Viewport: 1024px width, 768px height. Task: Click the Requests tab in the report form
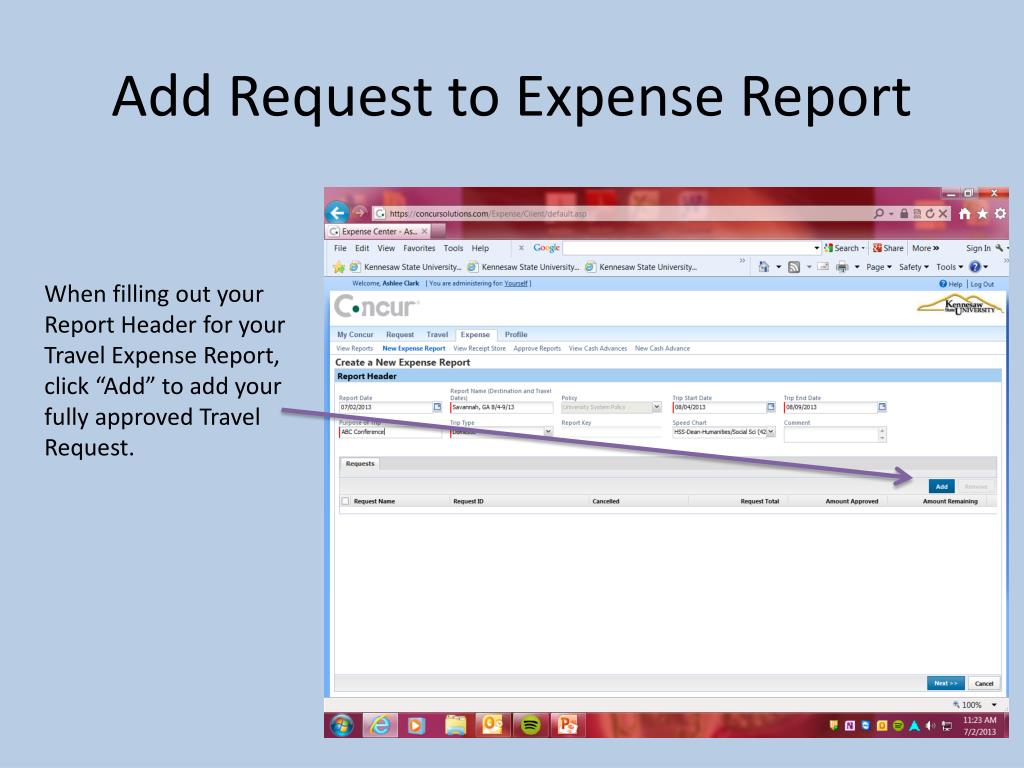pyautogui.click(x=360, y=464)
